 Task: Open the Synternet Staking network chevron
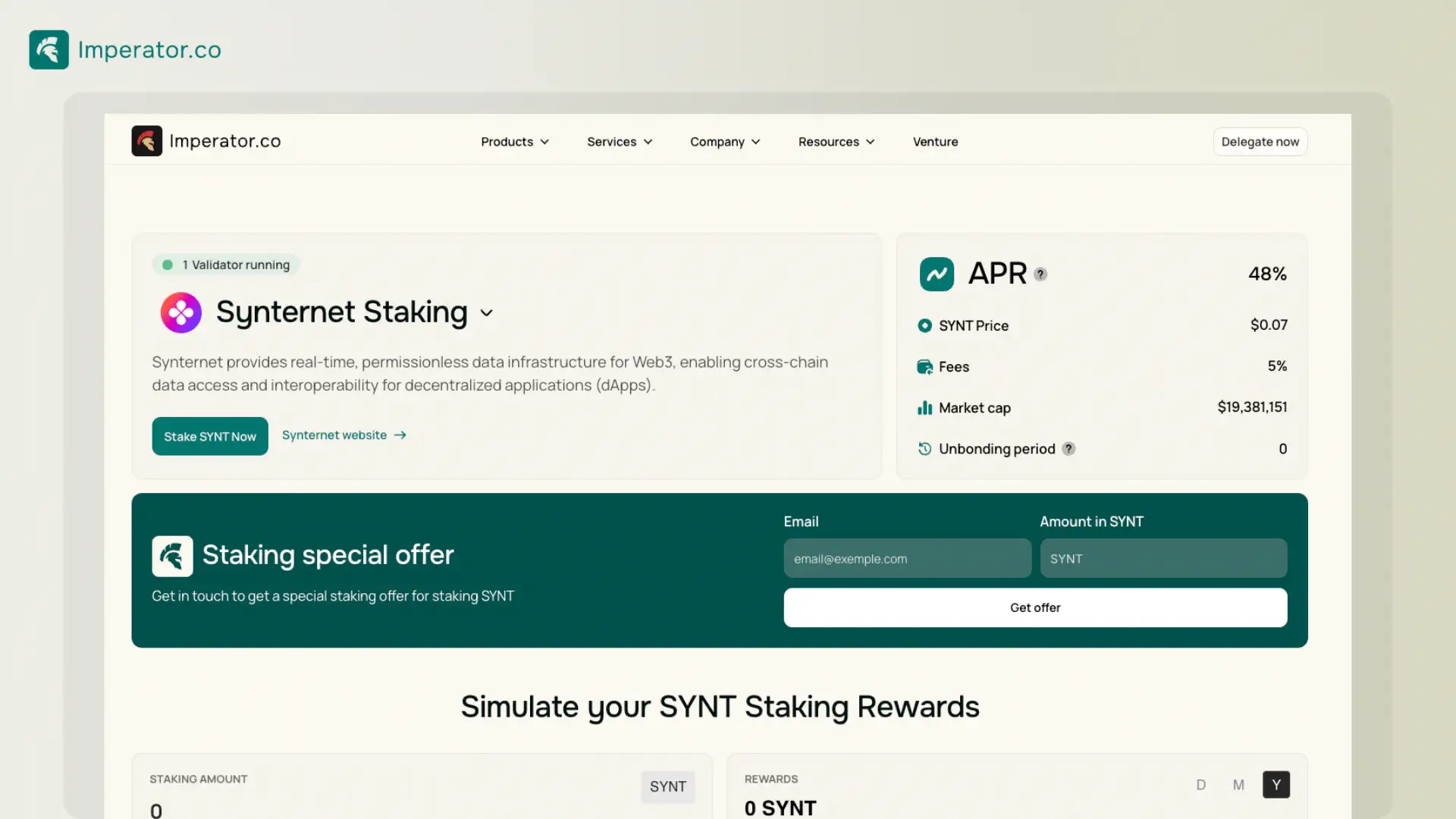pyautogui.click(x=487, y=313)
